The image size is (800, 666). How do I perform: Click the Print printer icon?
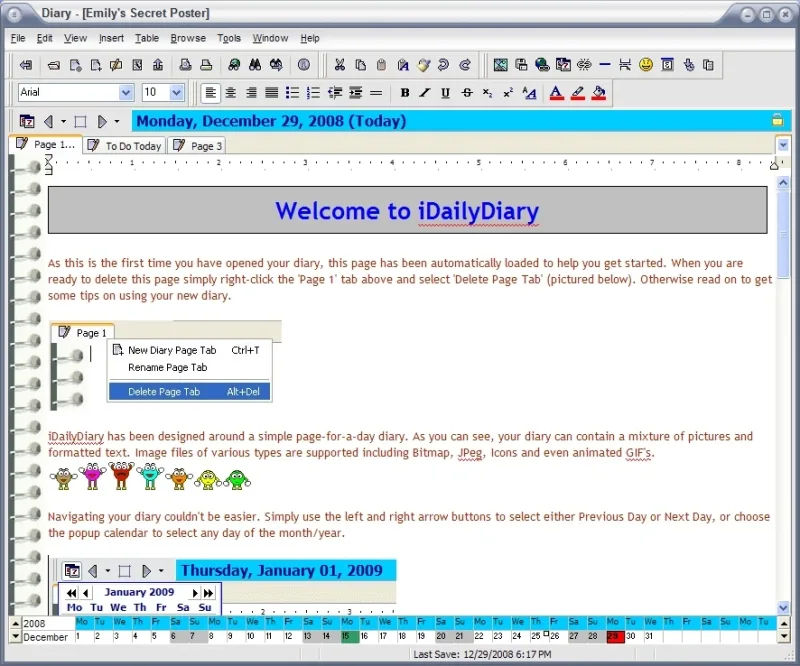tap(206, 65)
